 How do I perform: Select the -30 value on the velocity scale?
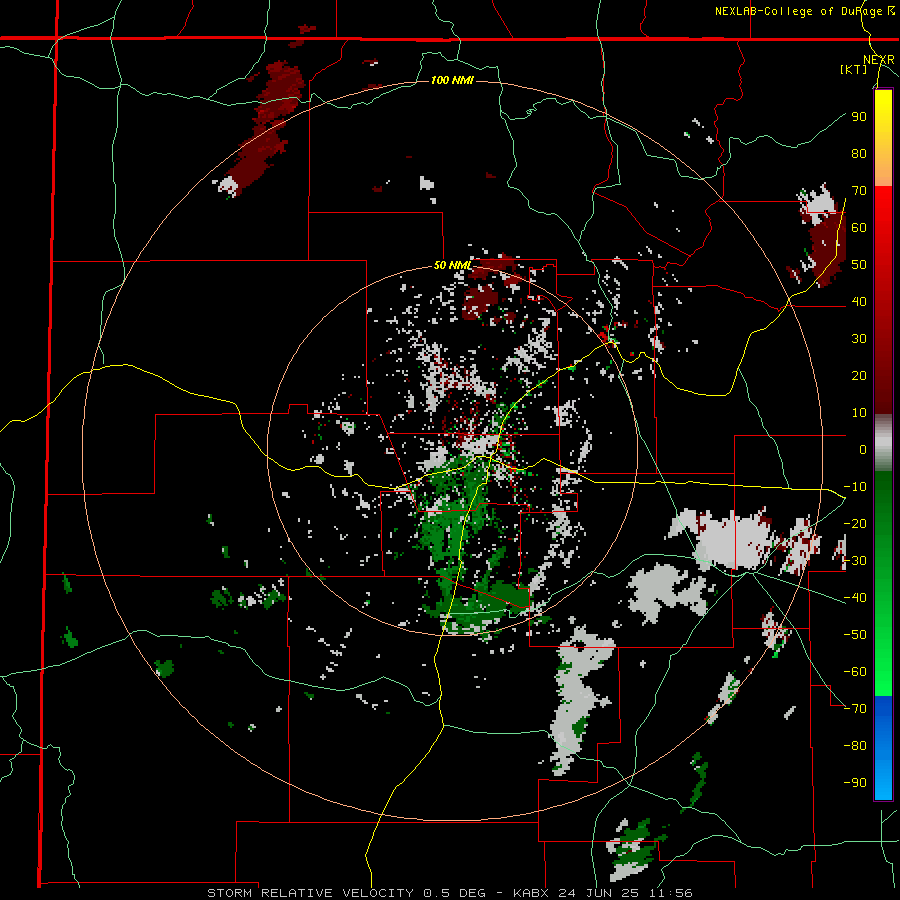pyautogui.click(x=855, y=561)
